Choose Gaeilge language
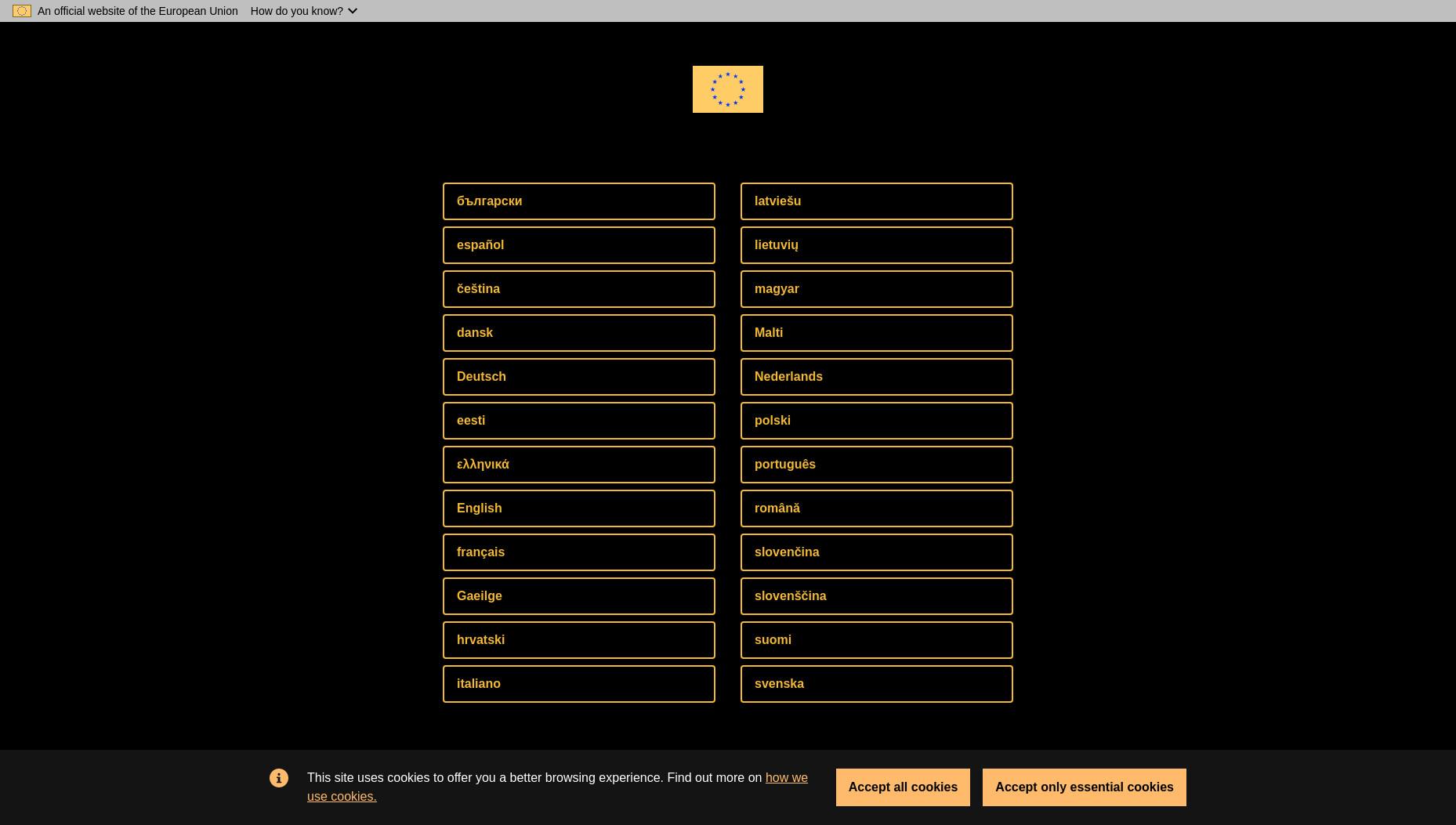This screenshot has width=1456, height=825. 579,596
